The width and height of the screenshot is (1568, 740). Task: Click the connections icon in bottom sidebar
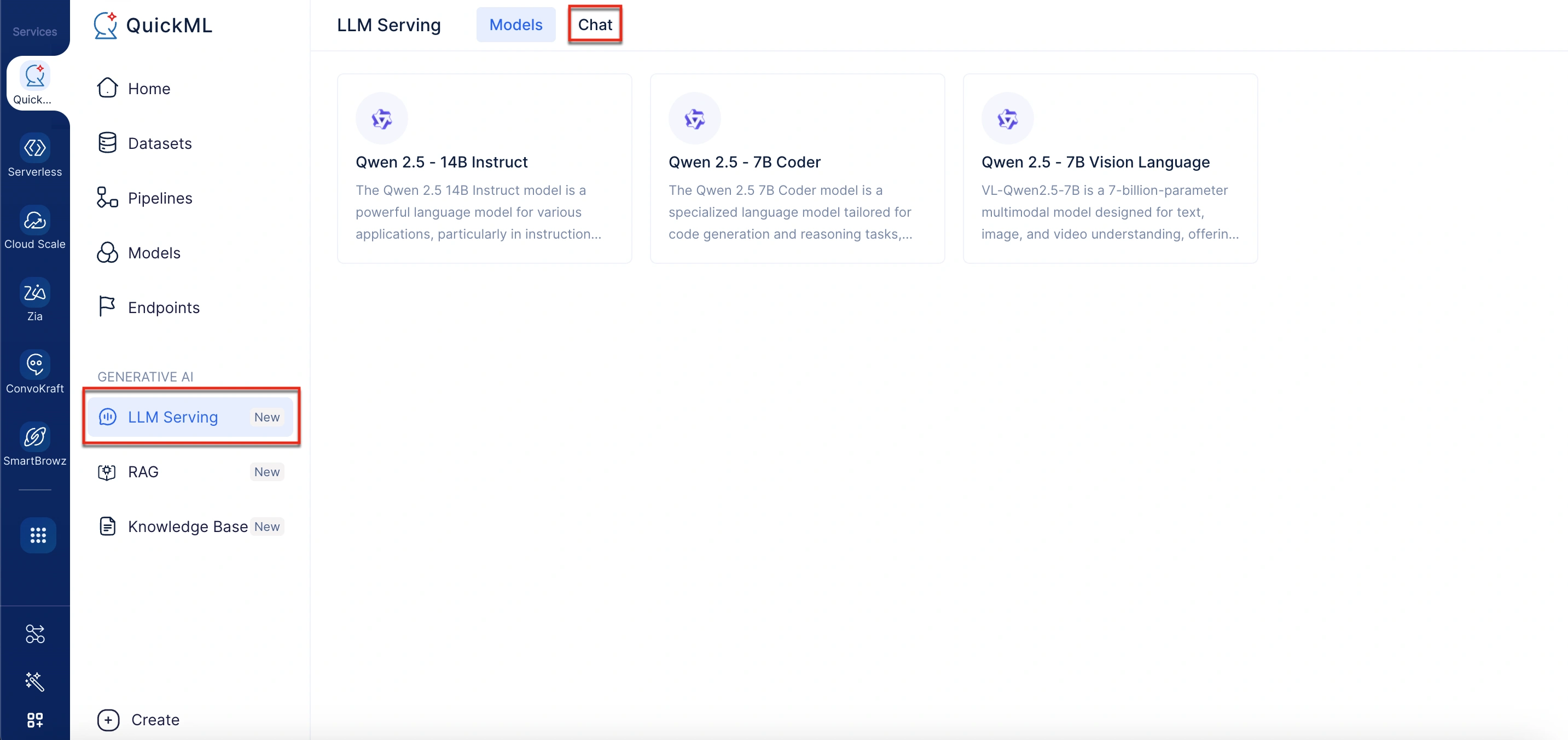(34, 634)
